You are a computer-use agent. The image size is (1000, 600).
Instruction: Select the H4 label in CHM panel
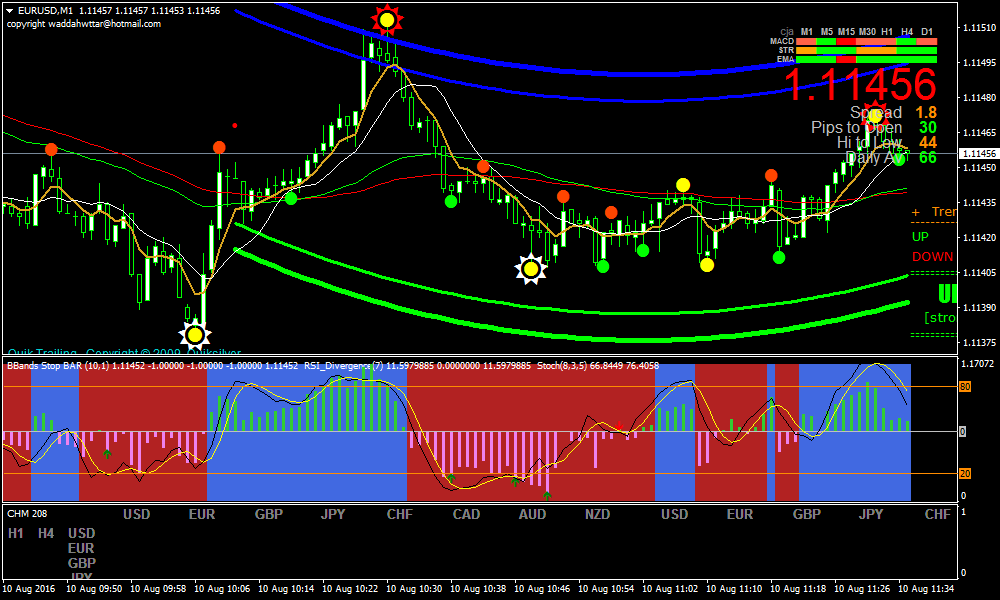[46, 533]
